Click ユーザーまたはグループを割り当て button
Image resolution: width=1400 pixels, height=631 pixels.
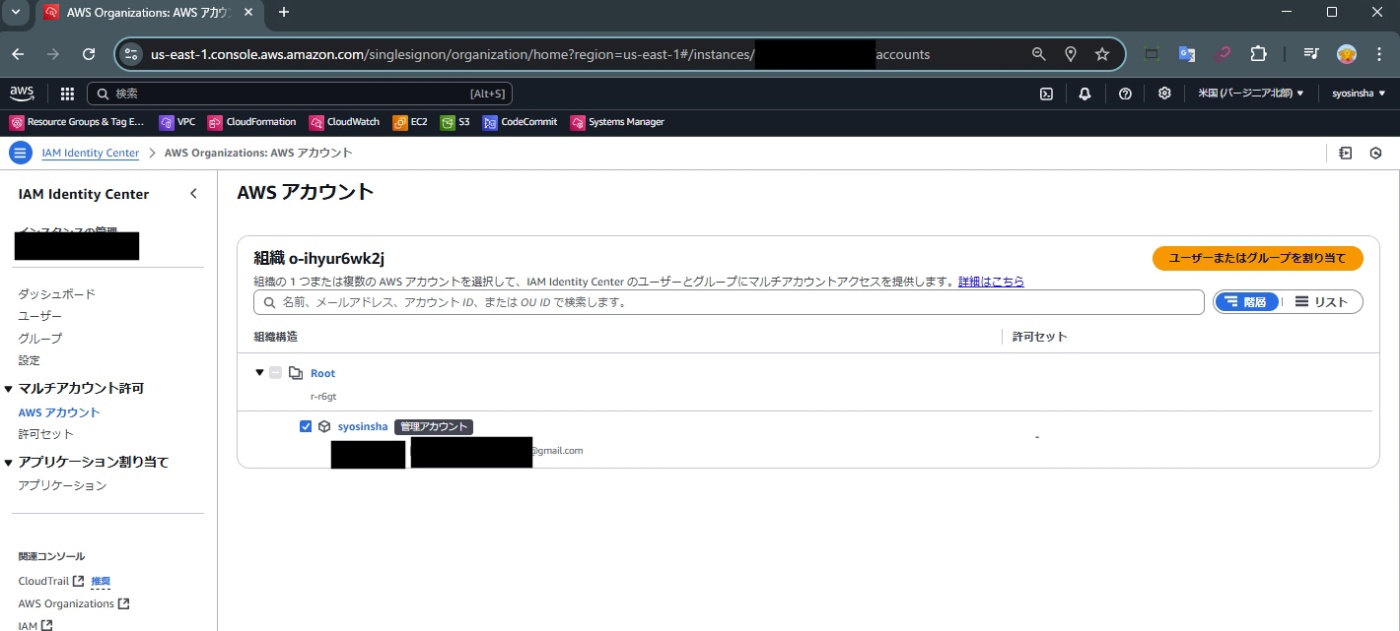[1257, 258]
